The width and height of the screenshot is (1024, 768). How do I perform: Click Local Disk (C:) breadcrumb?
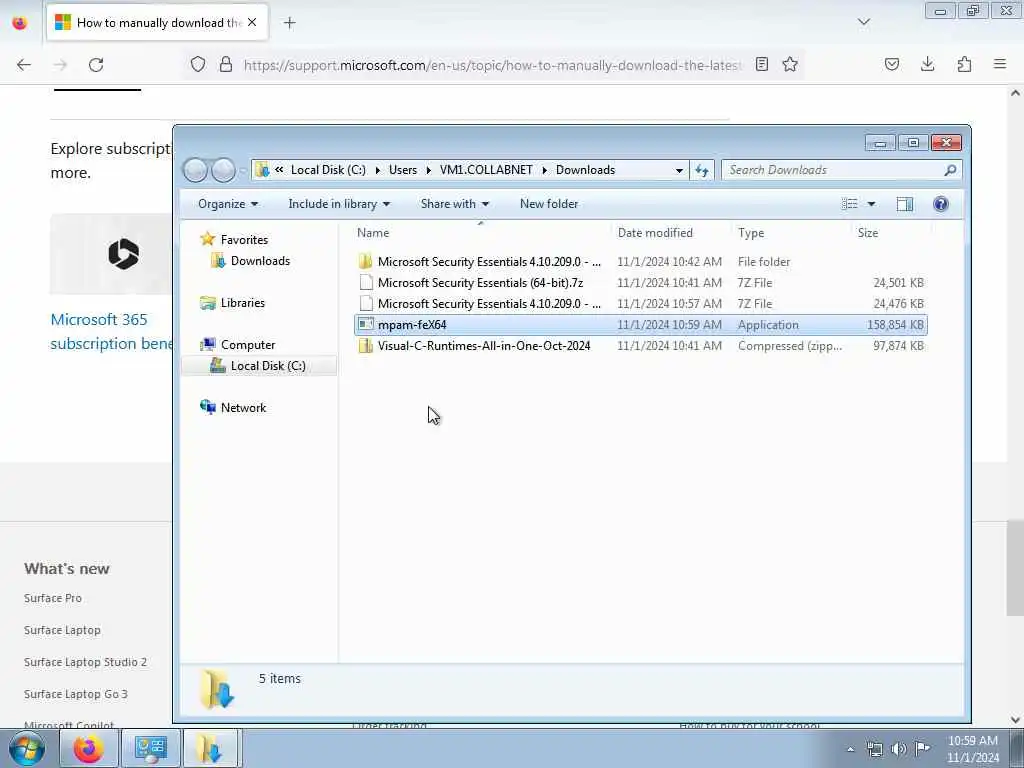pyautogui.click(x=328, y=170)
